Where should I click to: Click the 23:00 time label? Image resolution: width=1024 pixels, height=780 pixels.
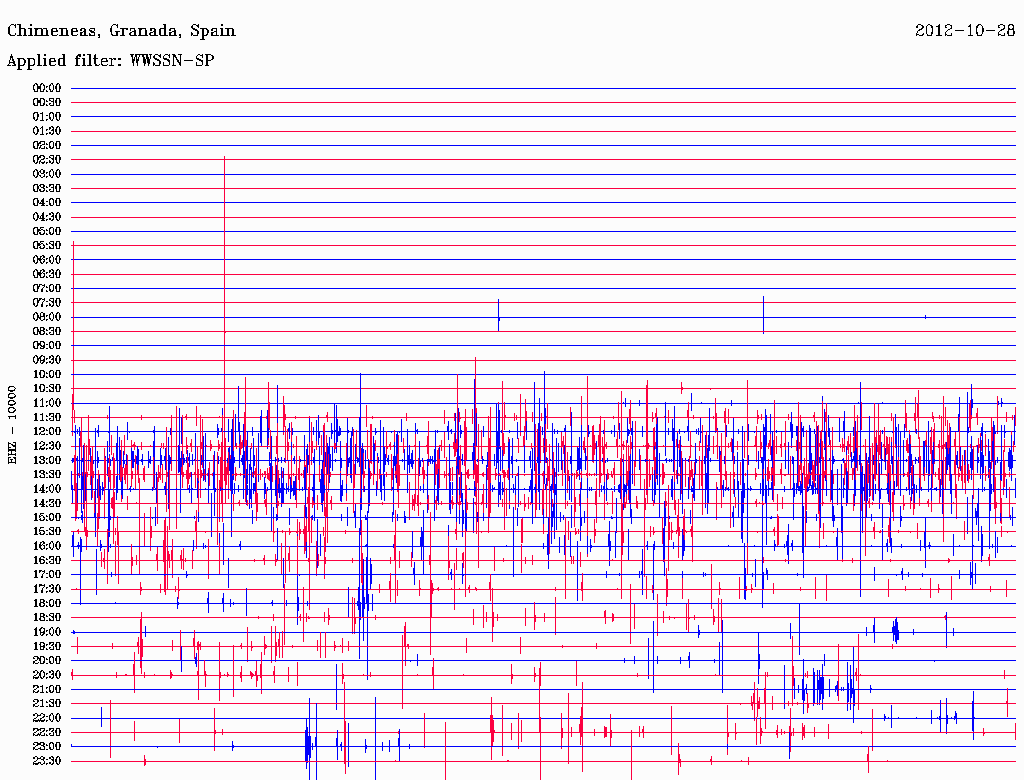click(47, 746)
